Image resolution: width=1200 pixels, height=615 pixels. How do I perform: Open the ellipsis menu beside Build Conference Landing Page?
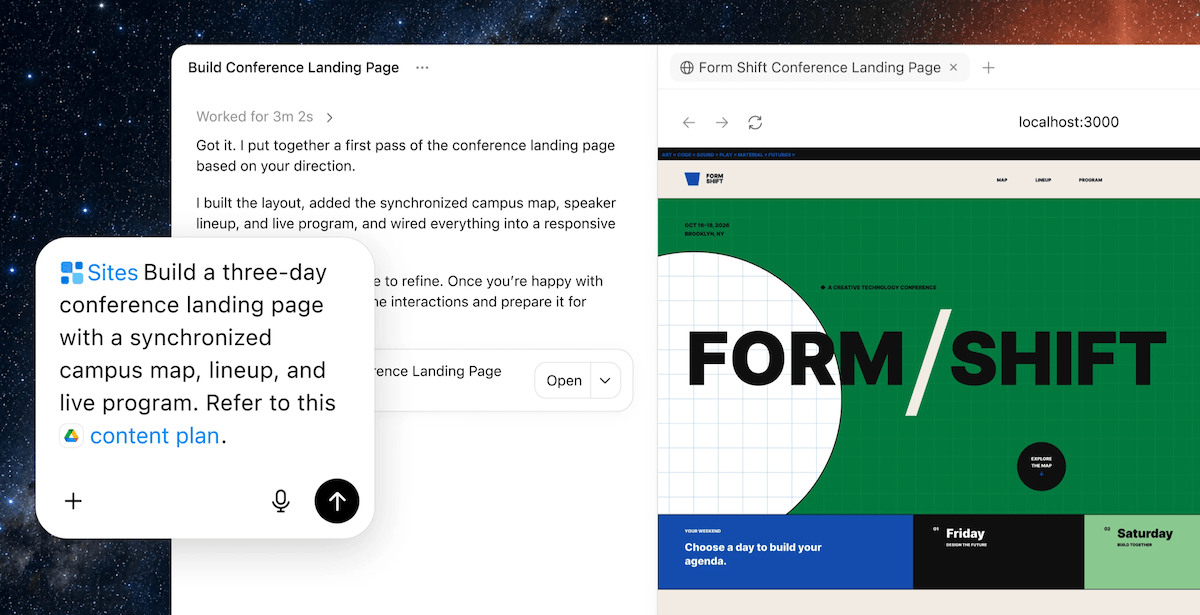pyautogui.click(x=422, y=68)
